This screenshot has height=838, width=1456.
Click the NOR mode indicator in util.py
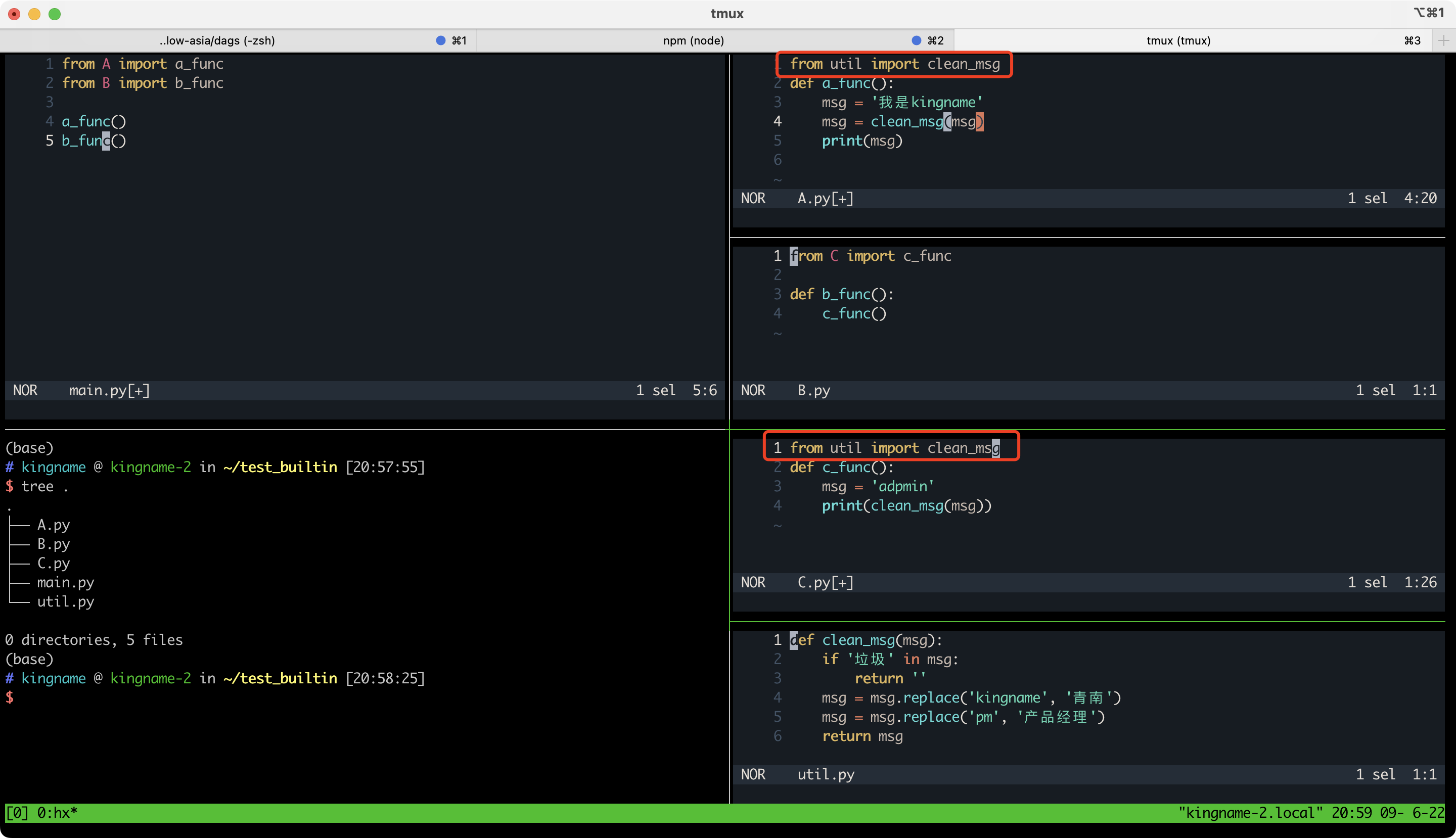coord(754,774)
